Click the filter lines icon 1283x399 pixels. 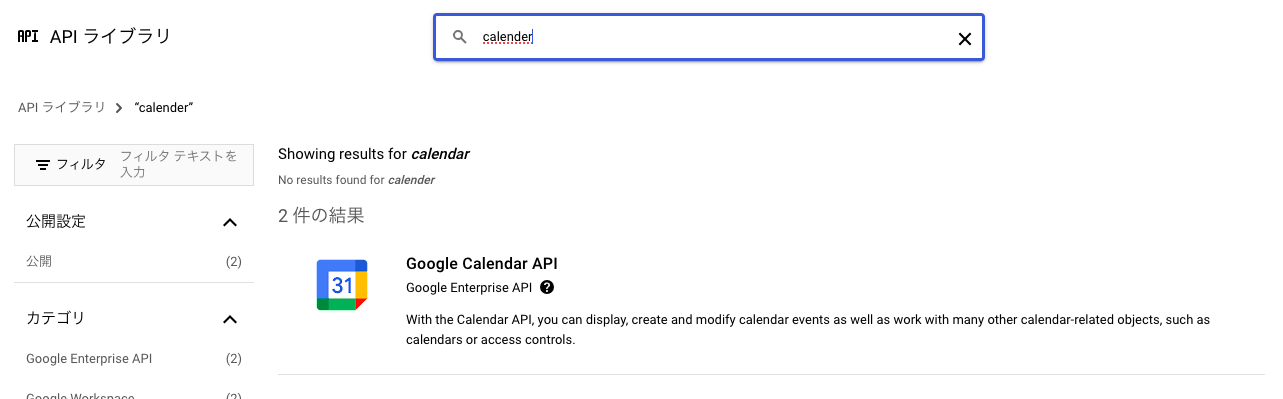point(43,164)
